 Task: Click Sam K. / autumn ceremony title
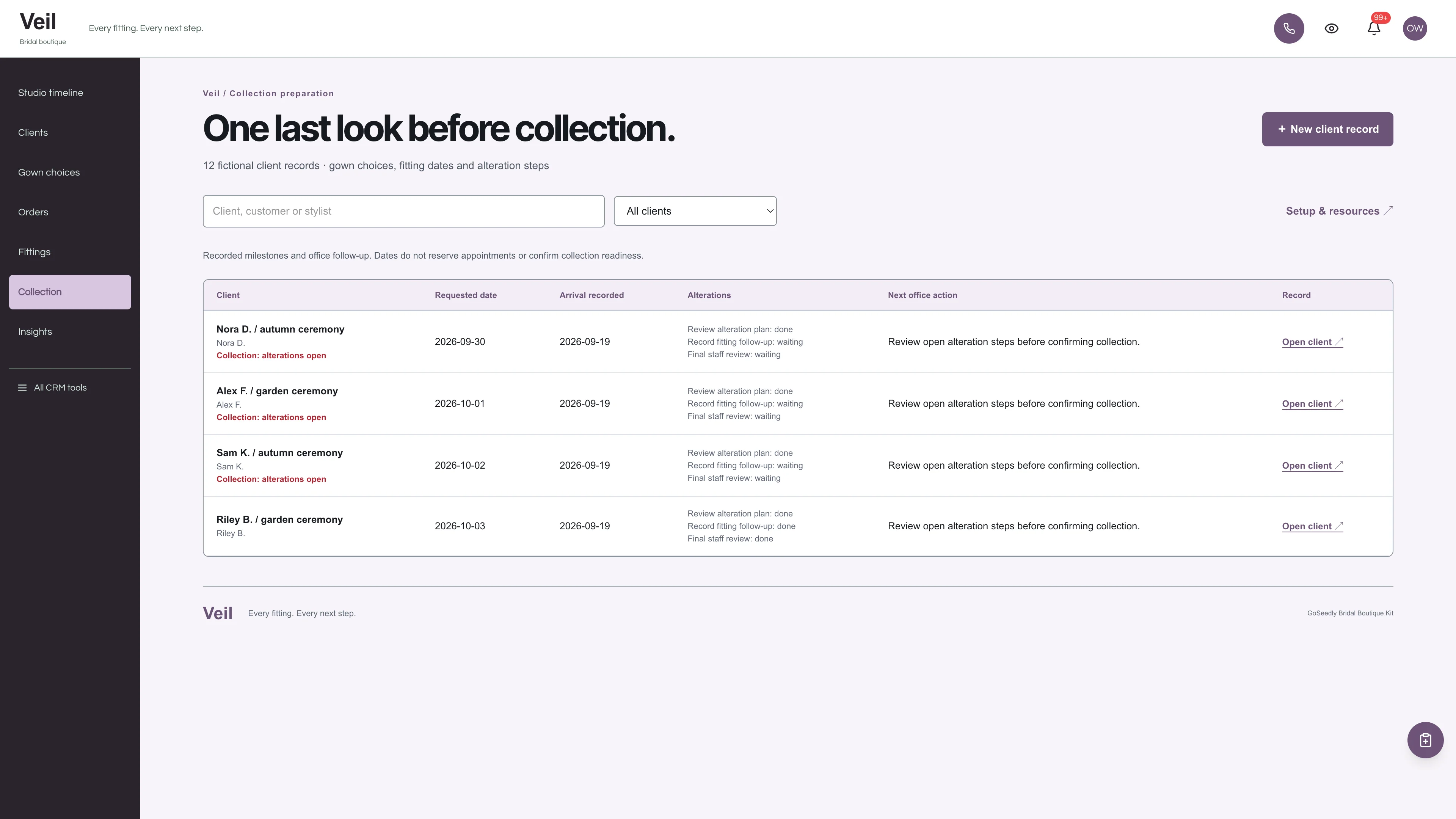pos(279,453)
